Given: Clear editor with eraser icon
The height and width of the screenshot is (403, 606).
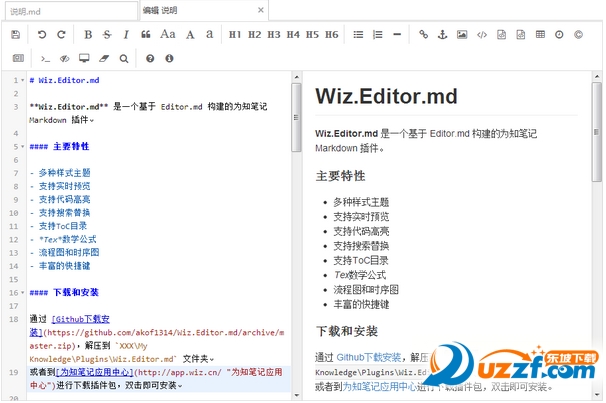Looking at the screenshot, I should pyautogui.click(x=104, y=59).
